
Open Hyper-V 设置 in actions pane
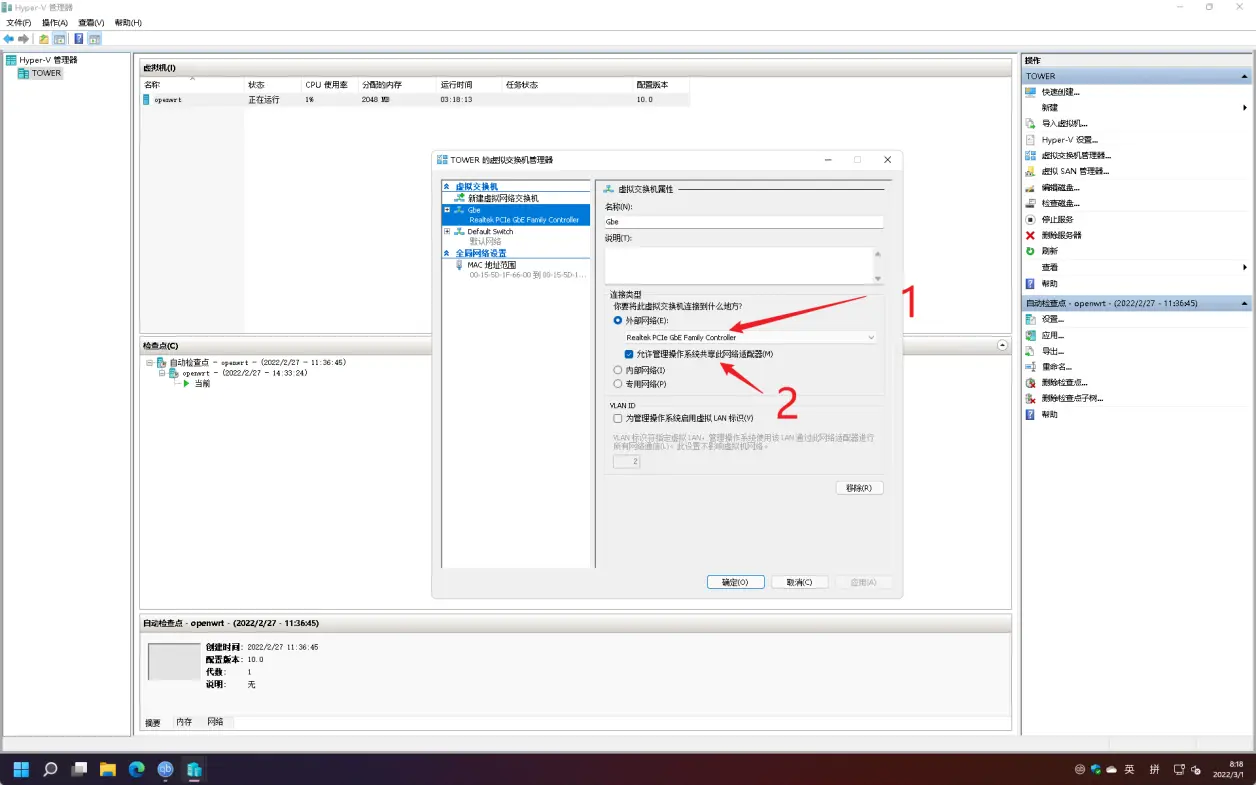click(x=1069, y=140)
